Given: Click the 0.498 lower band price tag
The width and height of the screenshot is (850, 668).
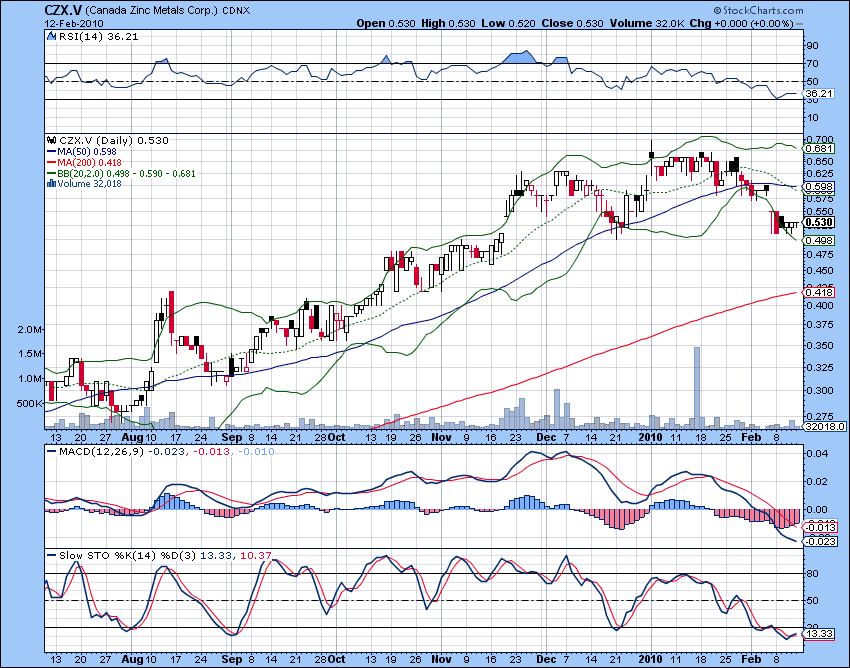Looking at the screenshot, I should pos(819,240).
